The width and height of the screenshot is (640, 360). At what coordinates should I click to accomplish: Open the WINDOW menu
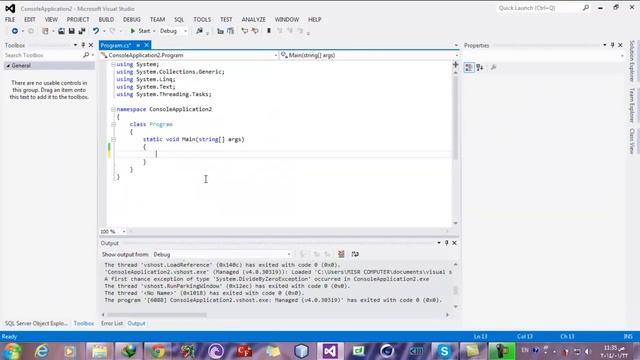coord(287,20)
